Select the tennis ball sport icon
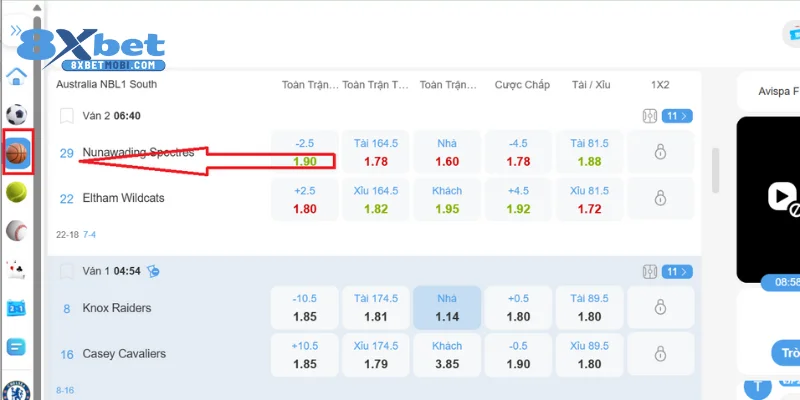Image resolution: width=800 pixels, height=400 pixels. (x=16, y=192)
